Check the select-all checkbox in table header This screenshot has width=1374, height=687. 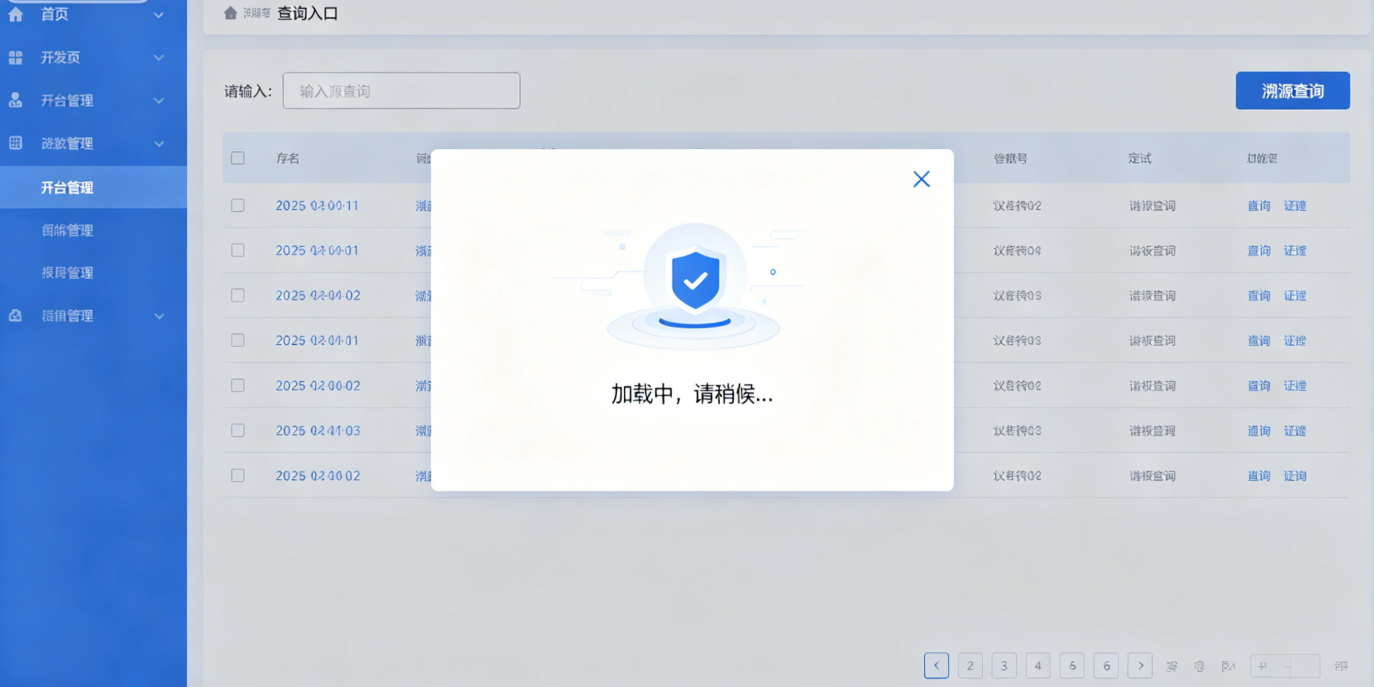pyautogui.click(x=237, y=158)
